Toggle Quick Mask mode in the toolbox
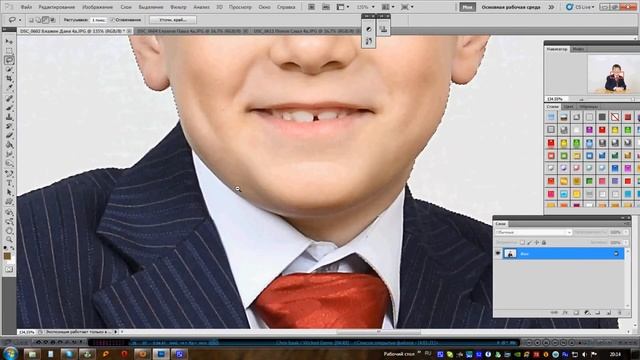Viewport: 640px width, 360px height. pyautogui.click(x=9, y=269)
